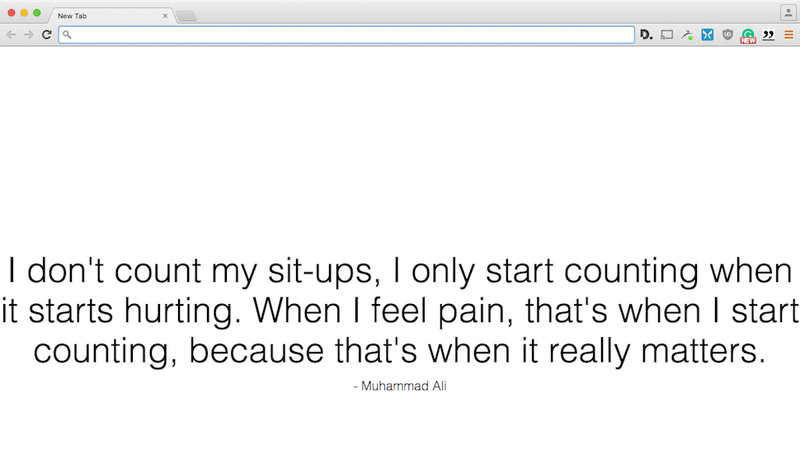The image size is (800, 450).
Task: Reload the current page
Action: [x=46, y=35]
